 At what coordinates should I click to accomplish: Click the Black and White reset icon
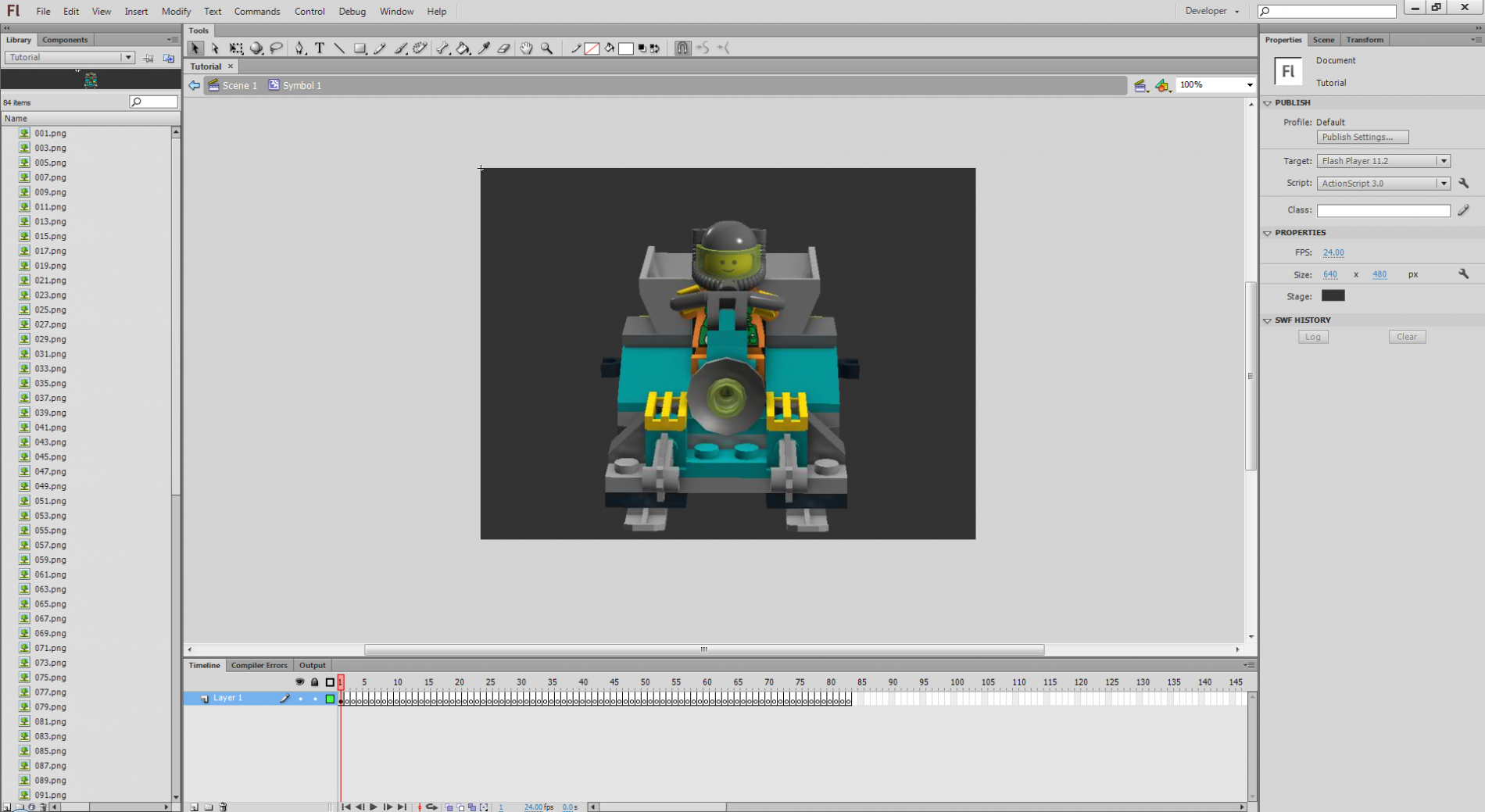pos(642,48)
